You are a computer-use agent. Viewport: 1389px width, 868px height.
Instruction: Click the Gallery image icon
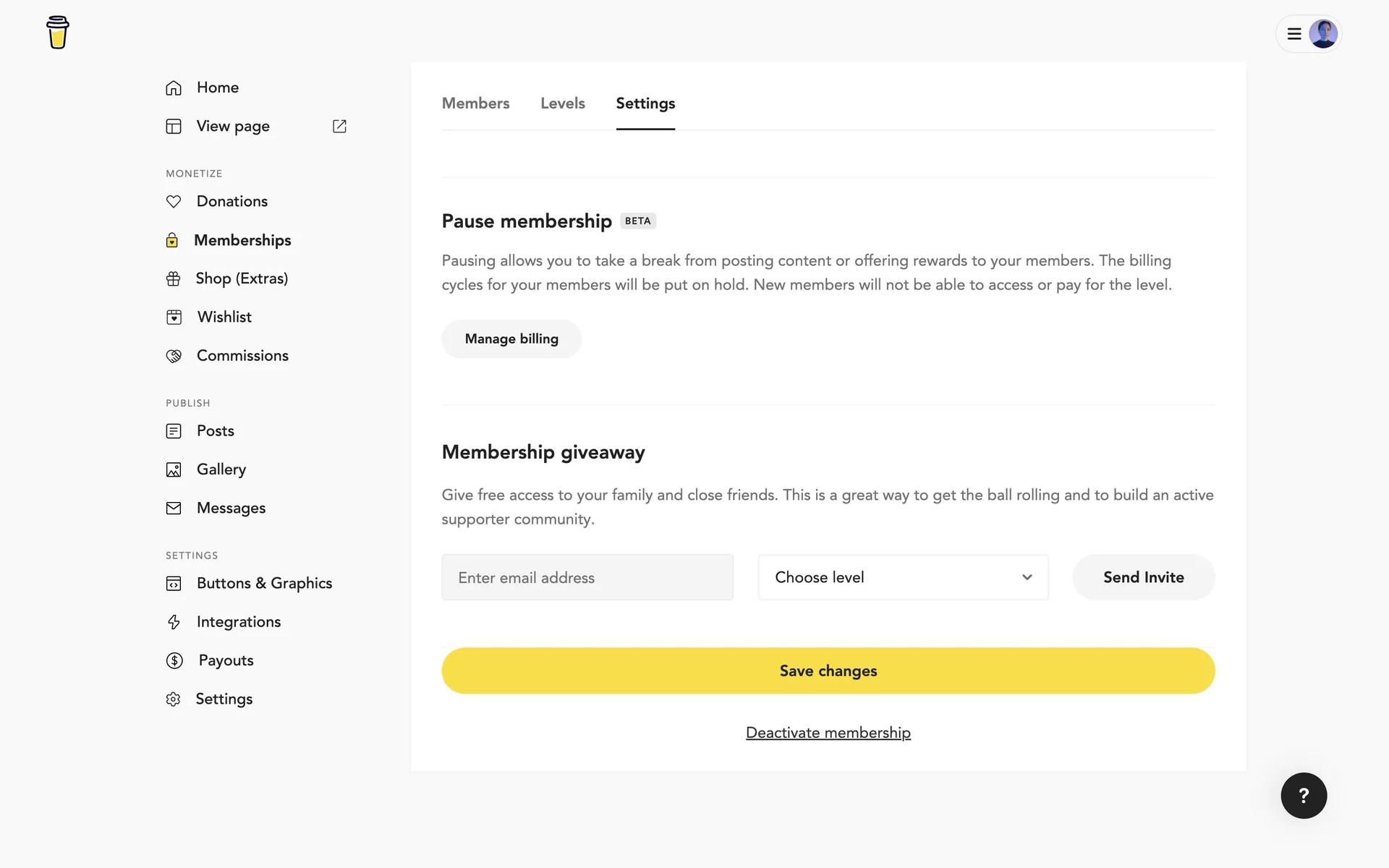(174, 470)
